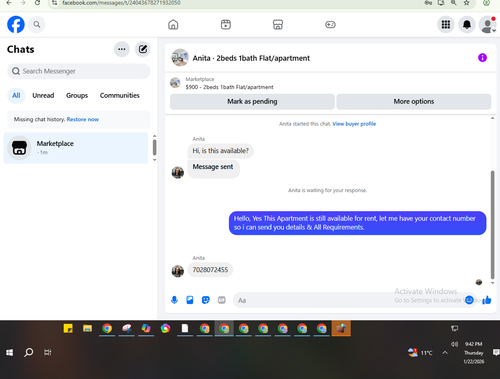Click the blue sent reply message
500x379 pixels.
click(357, 223)
